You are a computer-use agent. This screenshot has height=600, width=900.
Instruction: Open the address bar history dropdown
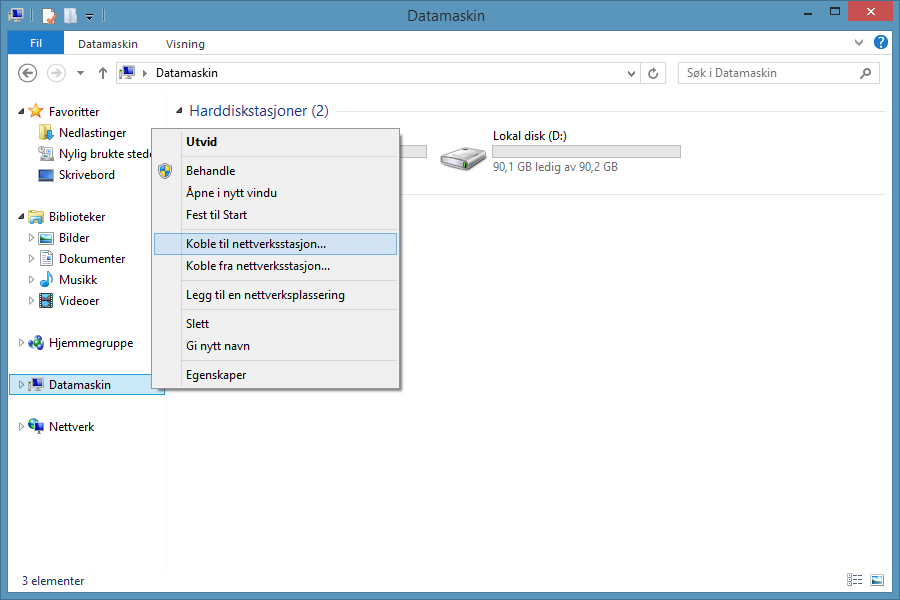631,73
